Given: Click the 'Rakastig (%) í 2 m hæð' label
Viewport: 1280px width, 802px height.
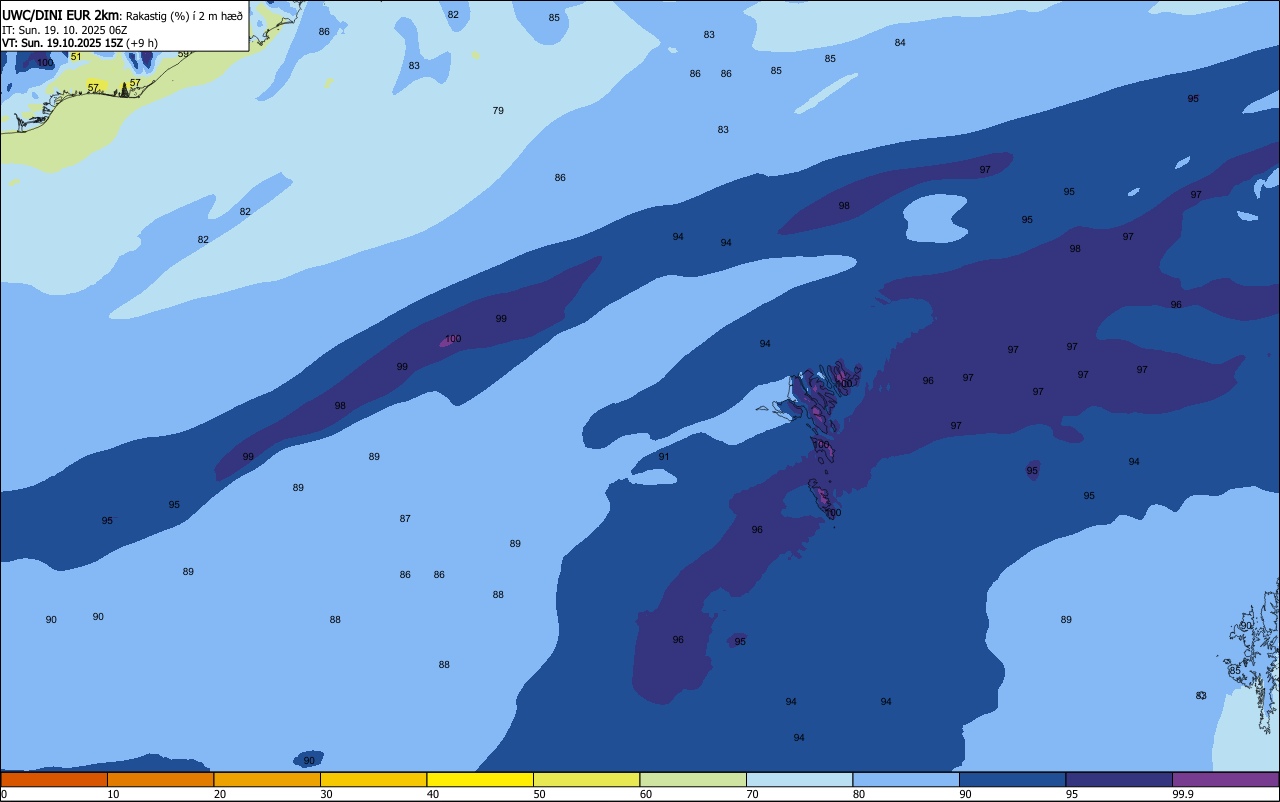Looking at the screenshot, I should click(x=184, y=15).
